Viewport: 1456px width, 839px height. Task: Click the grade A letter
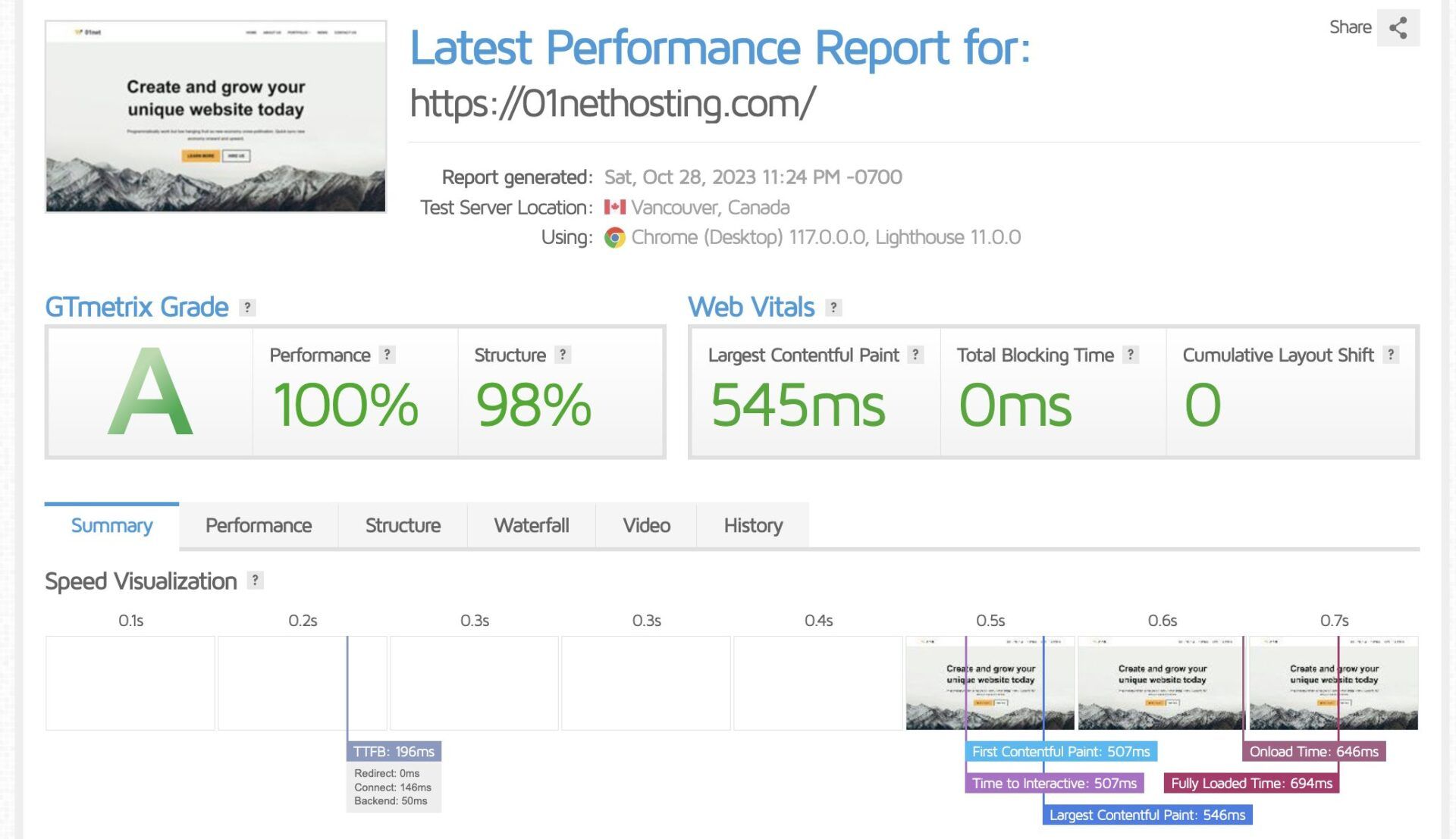pos(150,392)
